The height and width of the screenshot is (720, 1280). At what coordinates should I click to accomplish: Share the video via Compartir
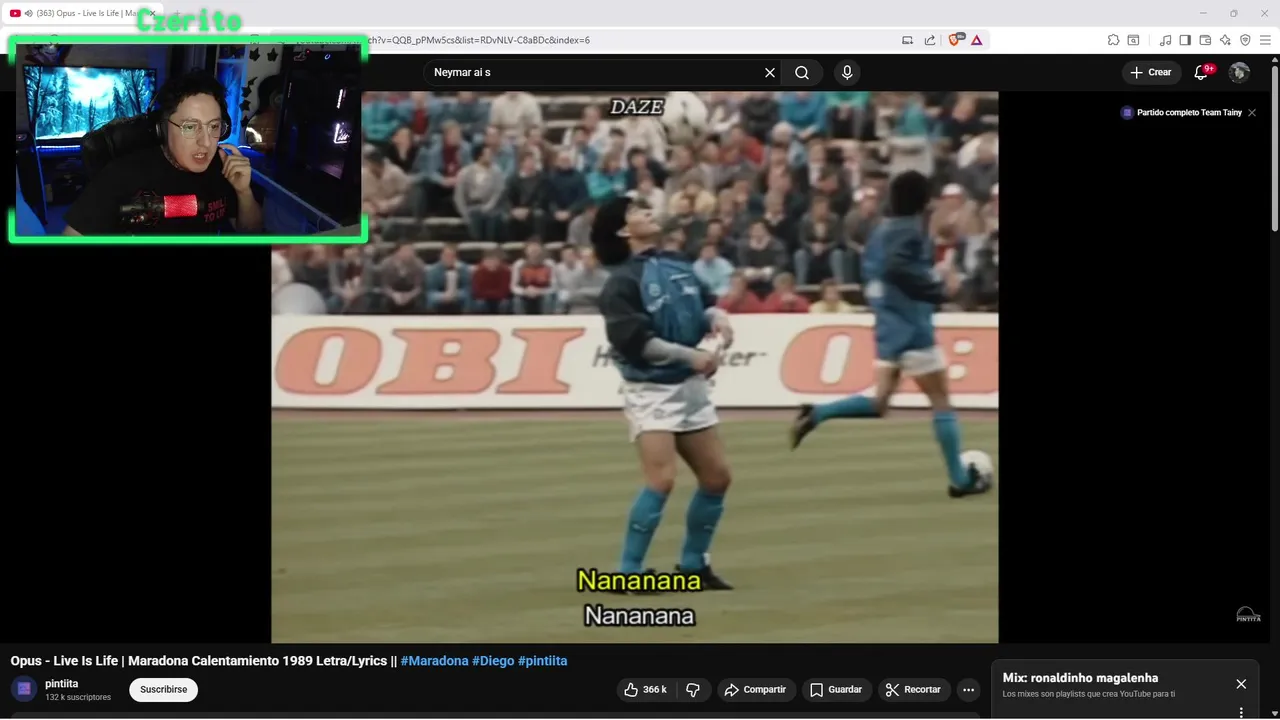(755, 690)
